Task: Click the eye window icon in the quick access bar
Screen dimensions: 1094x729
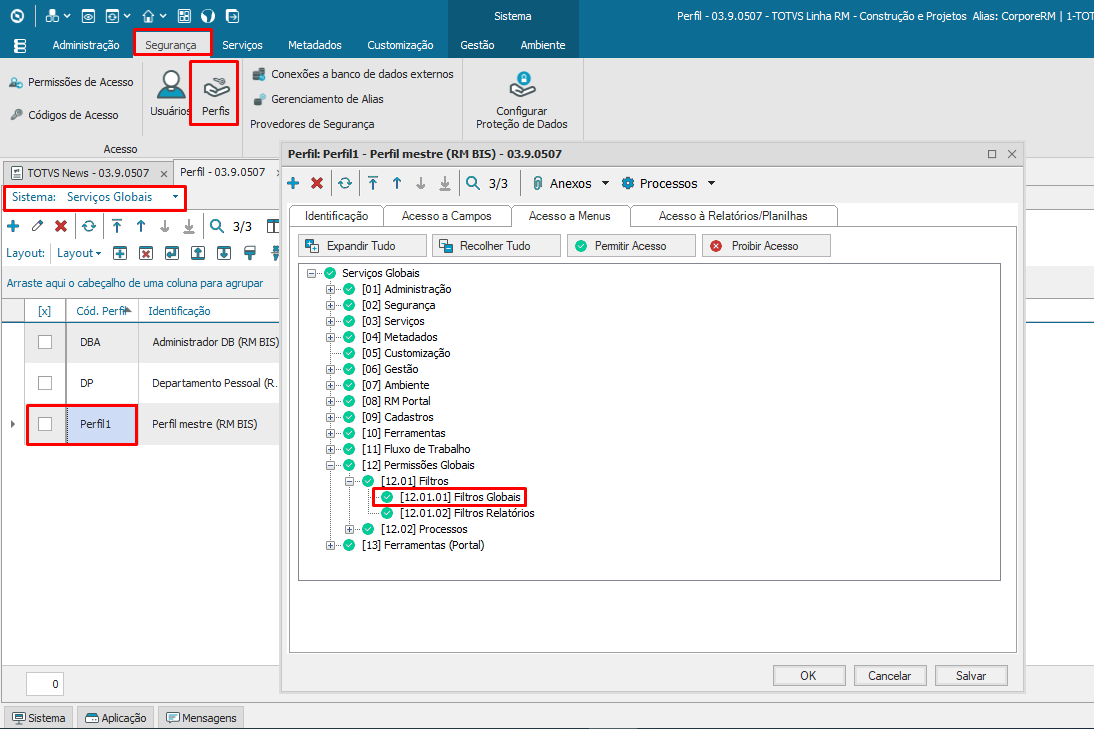Action: click(x=88, y=15)
